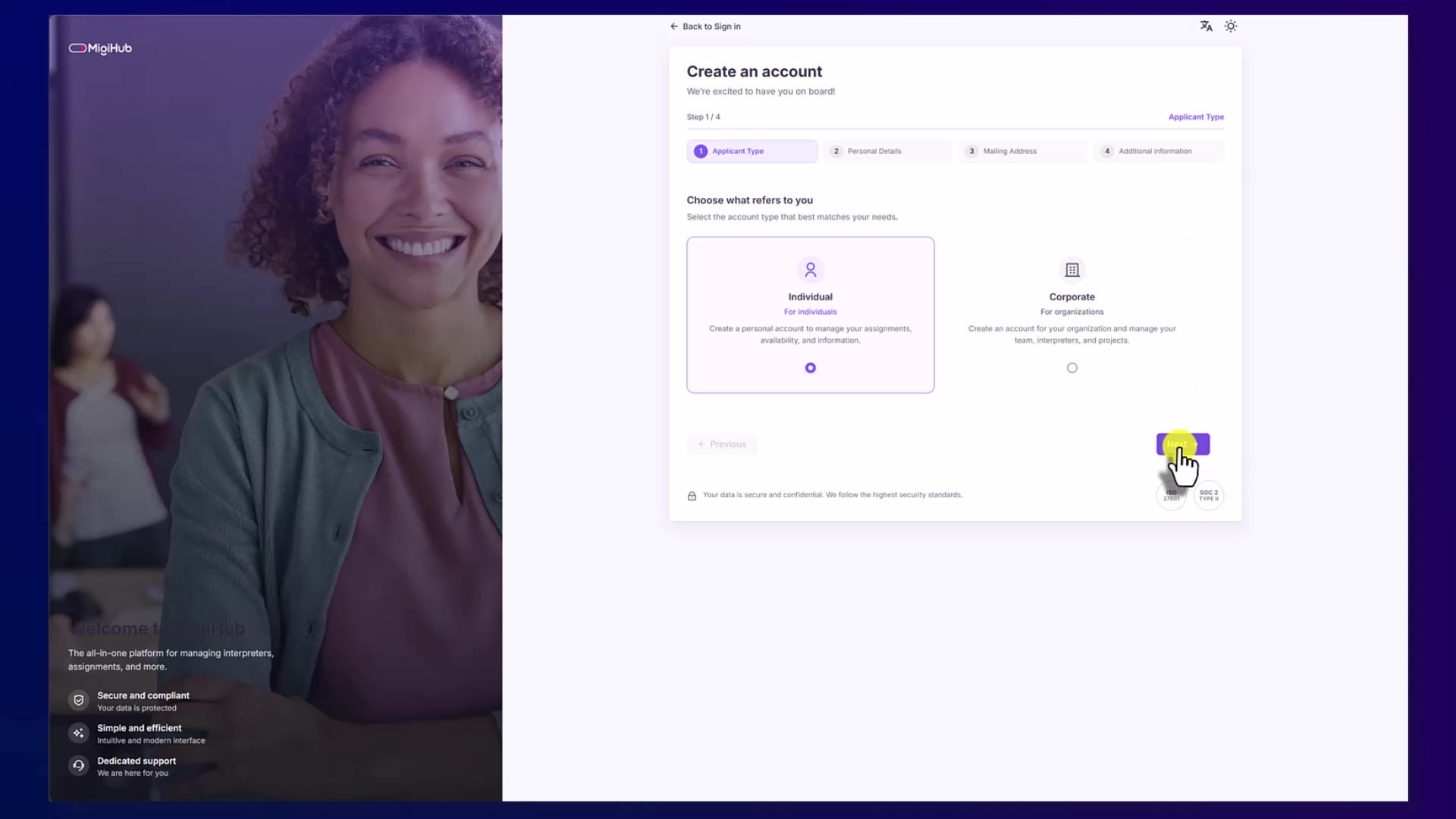Click 'For organizations' subtitle

click(1072, 312)
